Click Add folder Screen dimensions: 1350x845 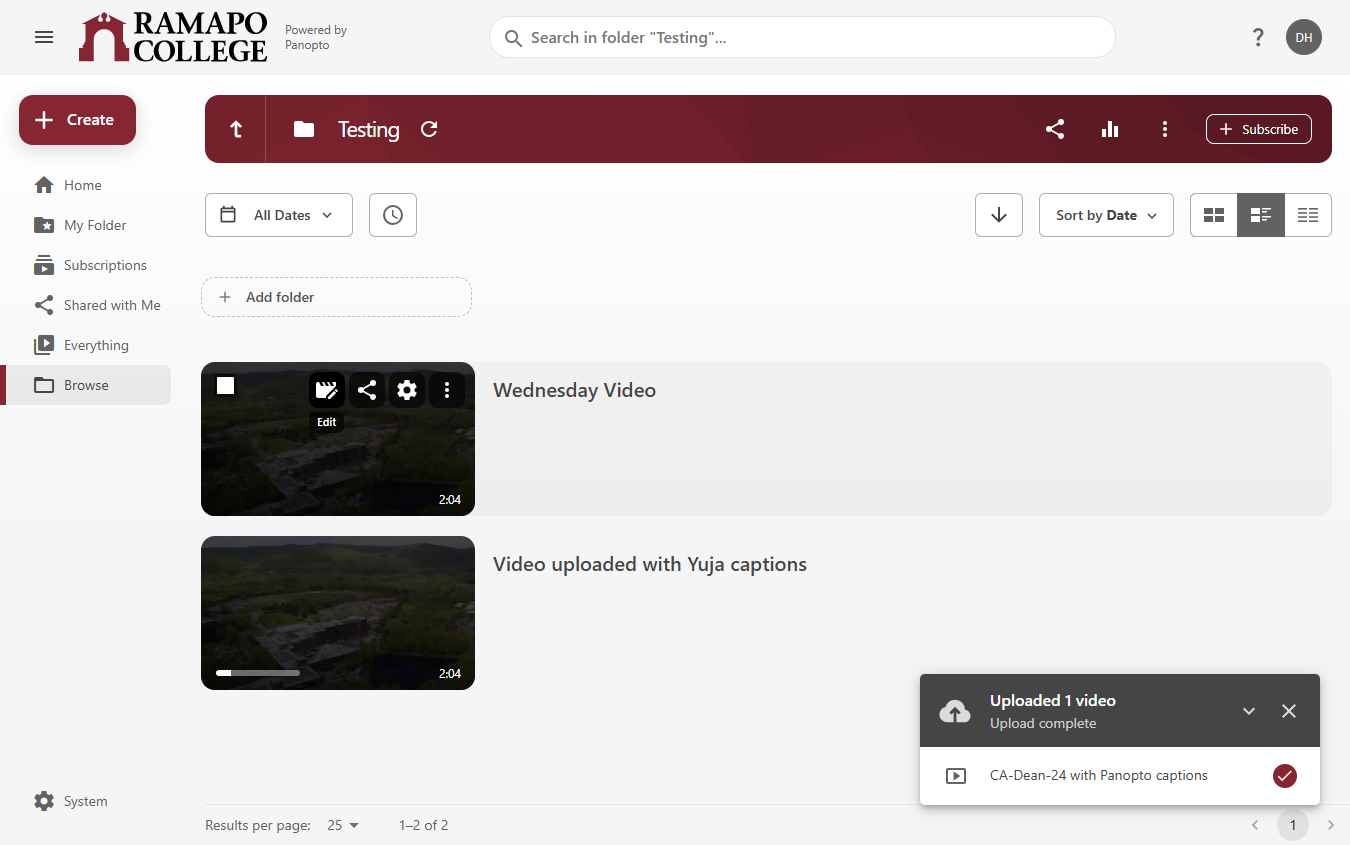click(336, 297)
